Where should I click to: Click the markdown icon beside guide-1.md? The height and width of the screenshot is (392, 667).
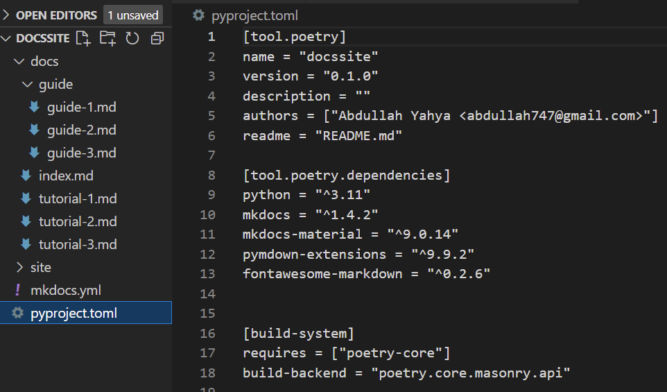(x=34, y=107)
